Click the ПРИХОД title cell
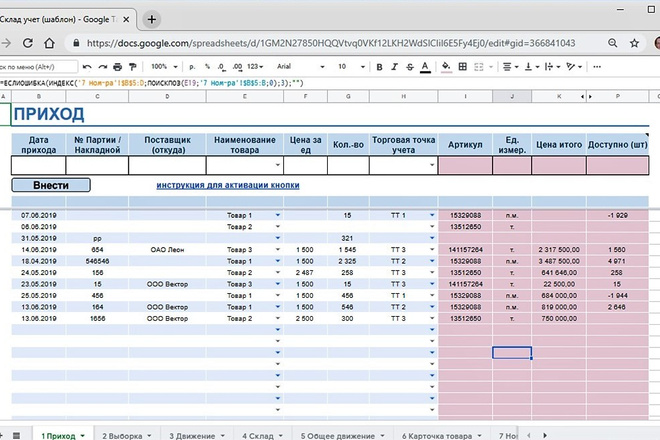 49,114
